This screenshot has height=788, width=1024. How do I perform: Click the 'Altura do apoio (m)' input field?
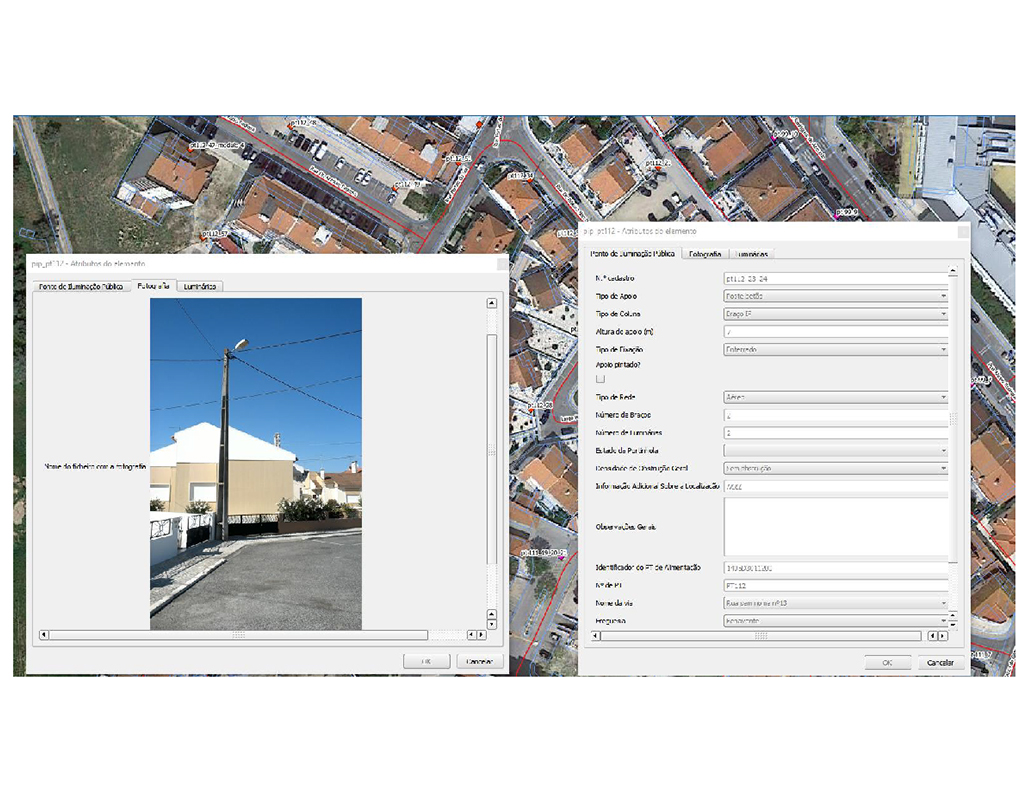coord(835,332)
